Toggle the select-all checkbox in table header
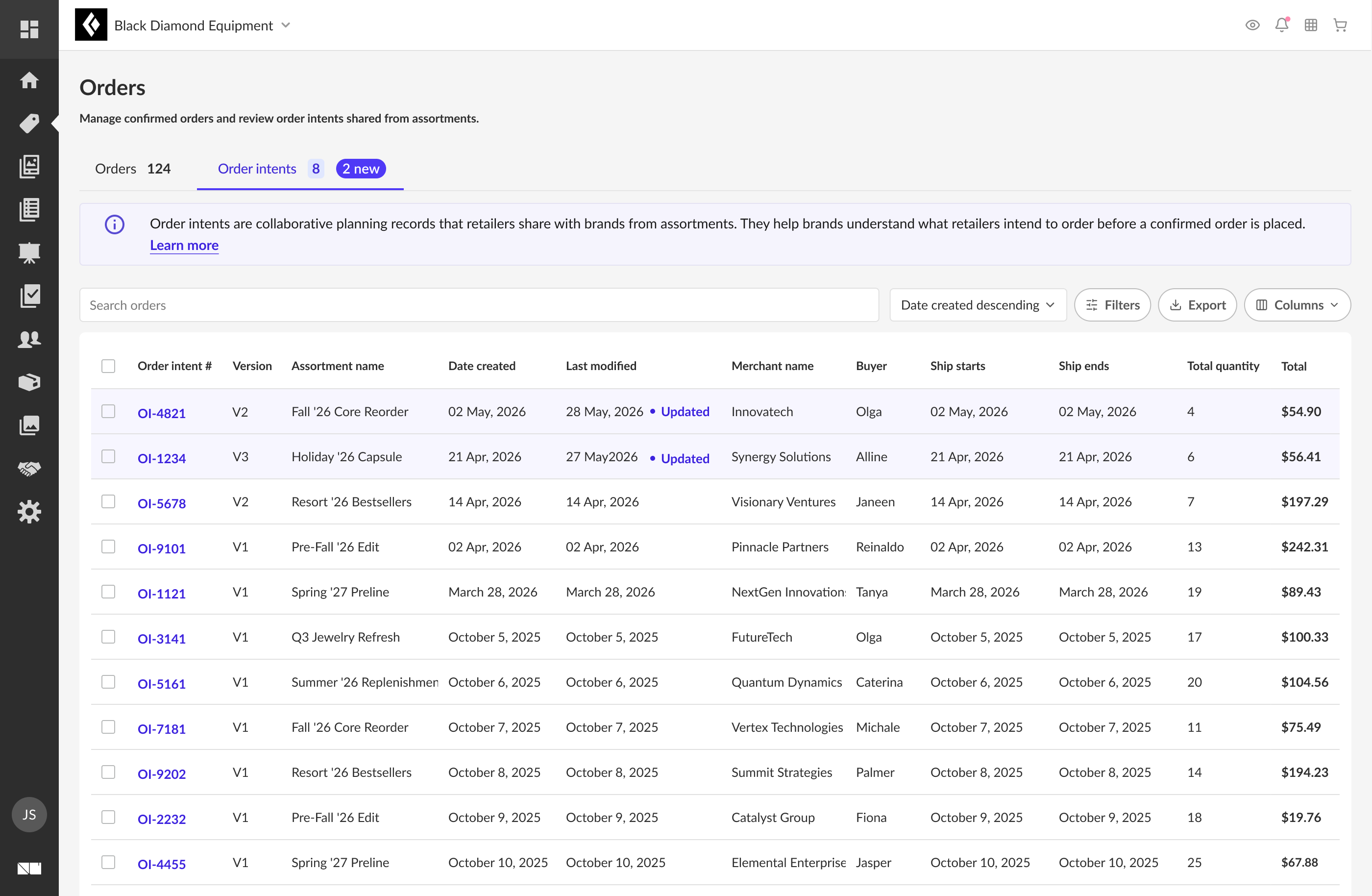This screenshot has height=896, width=1372. click(x=108, y=366)
